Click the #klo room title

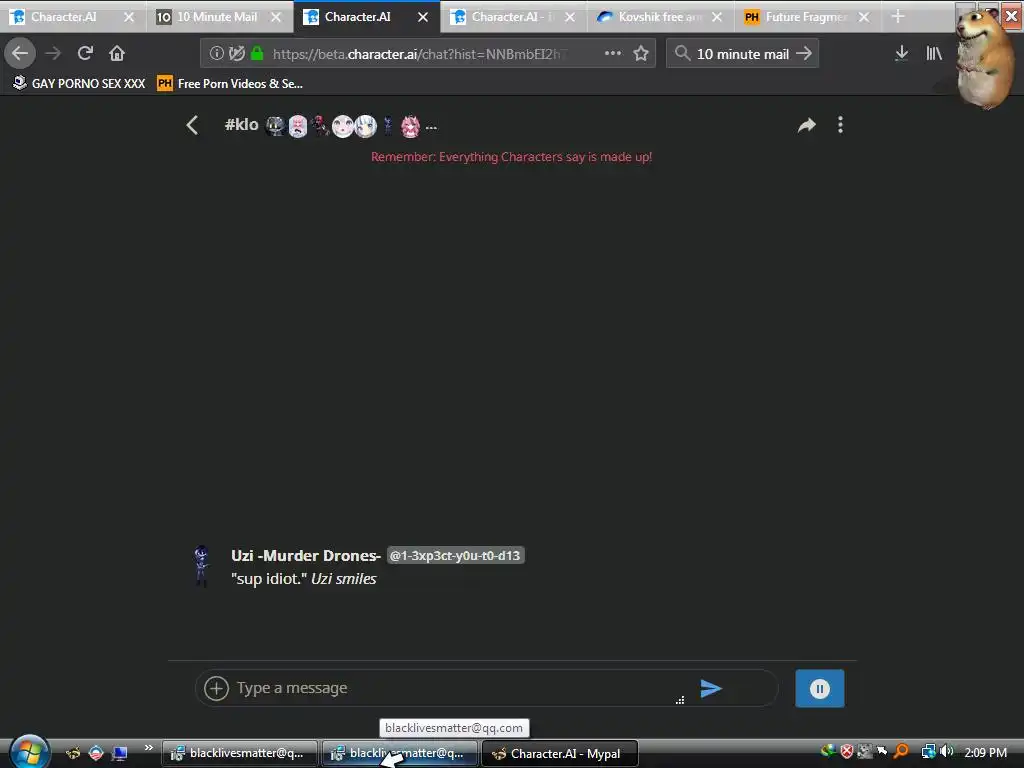click(x=242, y=125)
